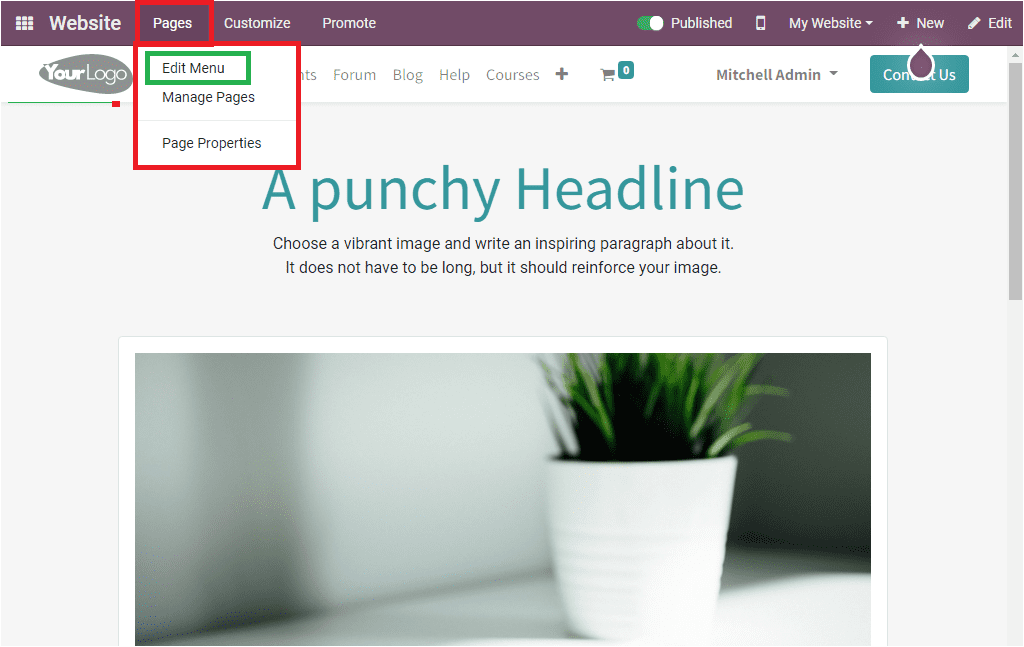This screenshot has height=647, width=1024.
Task: Click the mobile preview icon
Action: [760, 22]
